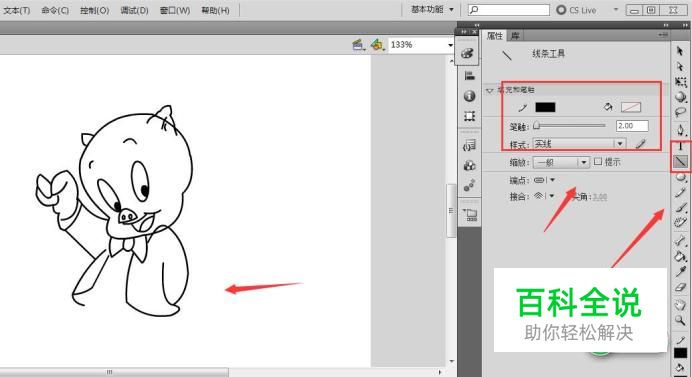Select the Eraser tool

pyautogui.click(x=681, y=287)
